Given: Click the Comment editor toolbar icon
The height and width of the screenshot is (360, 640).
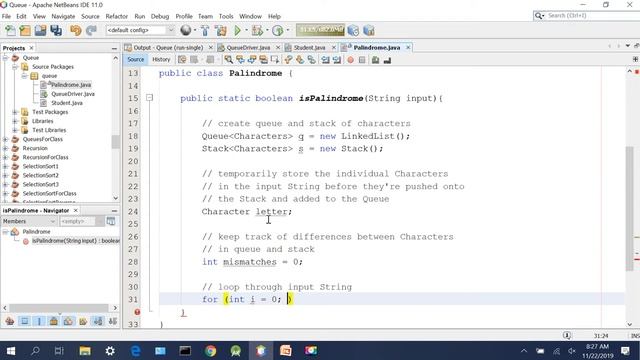Looking at the screenshot, I should [376, 60].
